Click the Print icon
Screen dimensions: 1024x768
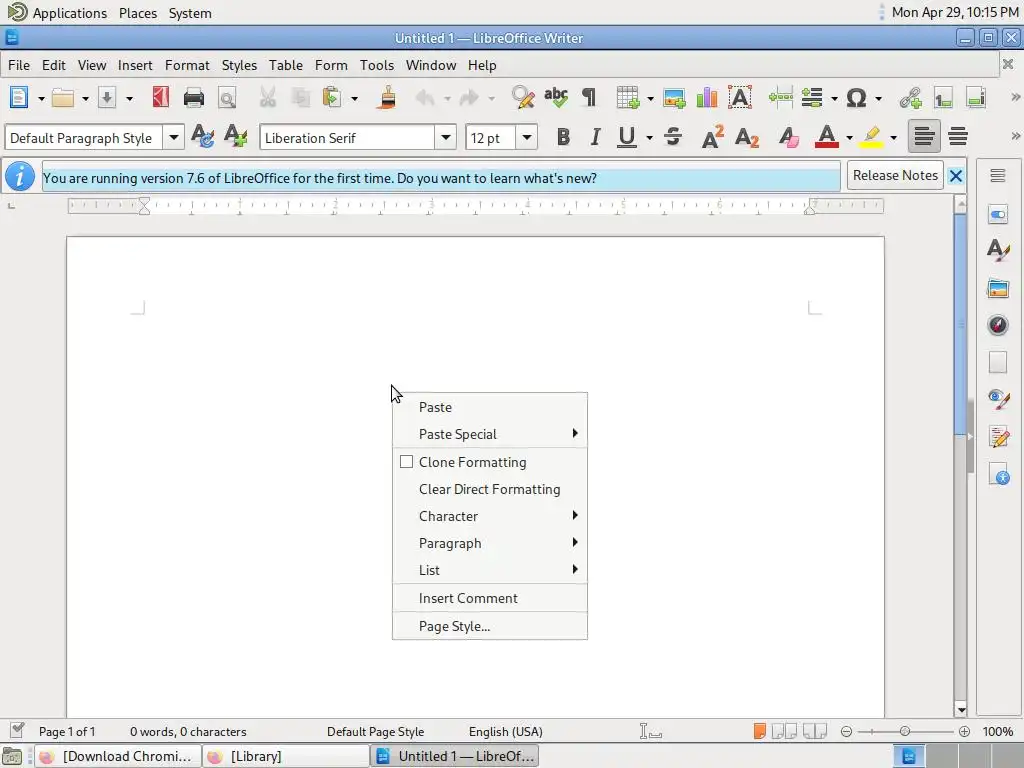coord(194,98)
